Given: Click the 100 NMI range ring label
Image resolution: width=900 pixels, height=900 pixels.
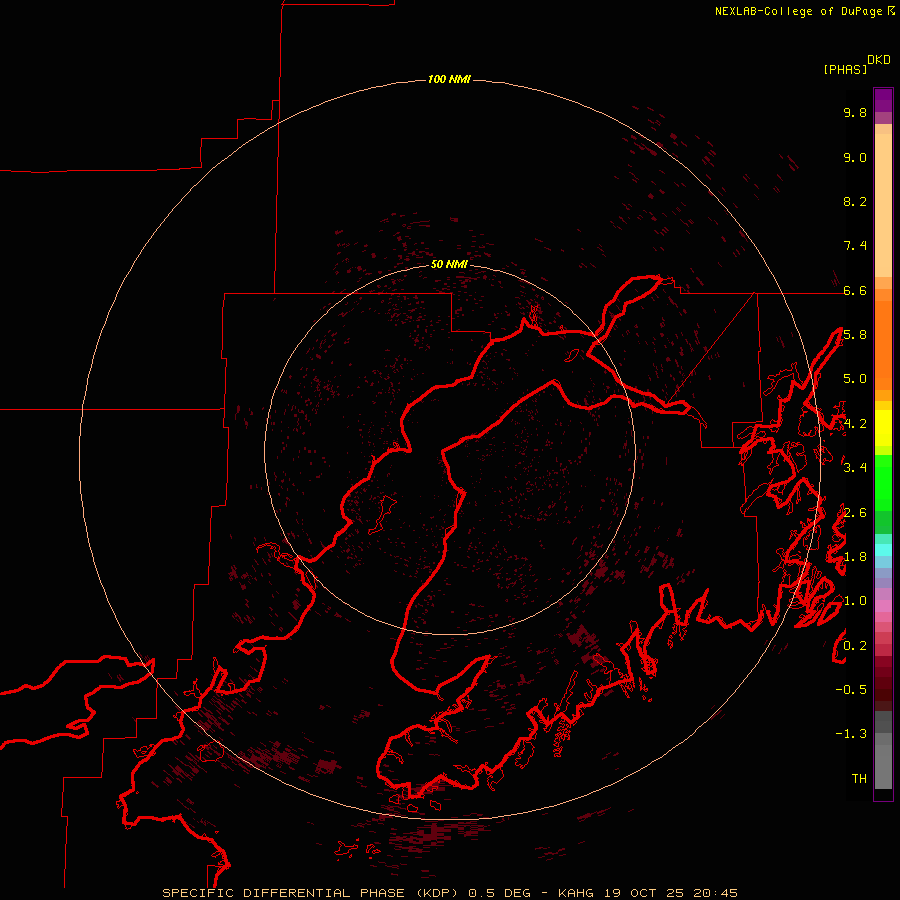Looking at the screenshot, I should point(449,79).
